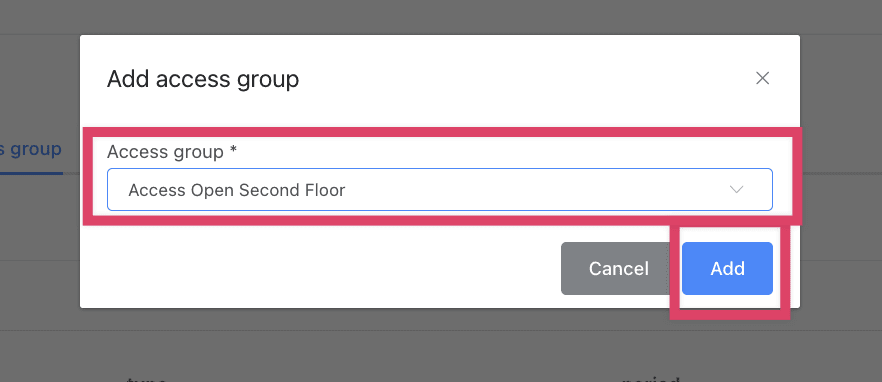
Task: Close the Add access group dialog
Action: click(x=762, y=78)
